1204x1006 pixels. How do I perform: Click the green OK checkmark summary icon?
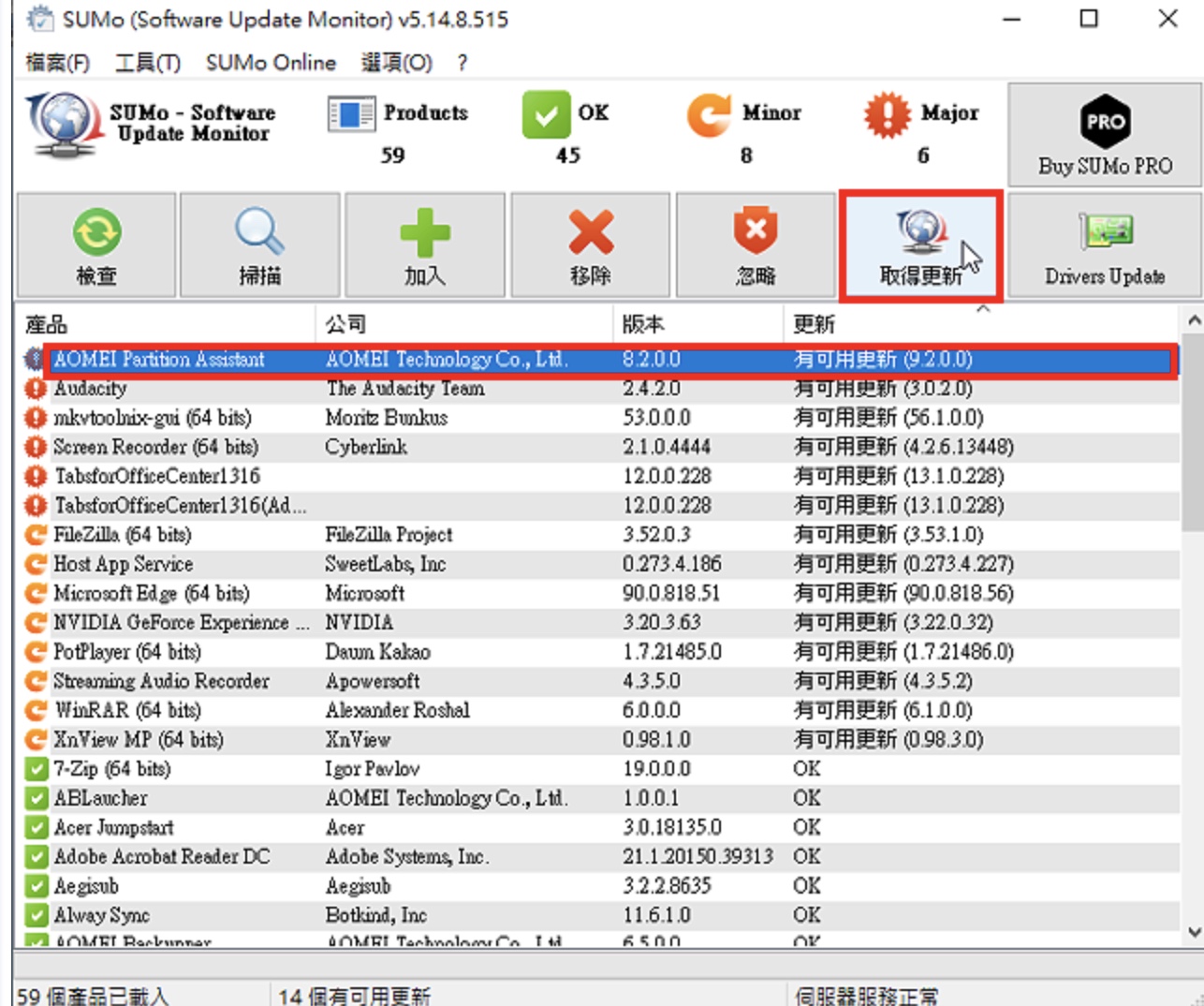[546, 114]
